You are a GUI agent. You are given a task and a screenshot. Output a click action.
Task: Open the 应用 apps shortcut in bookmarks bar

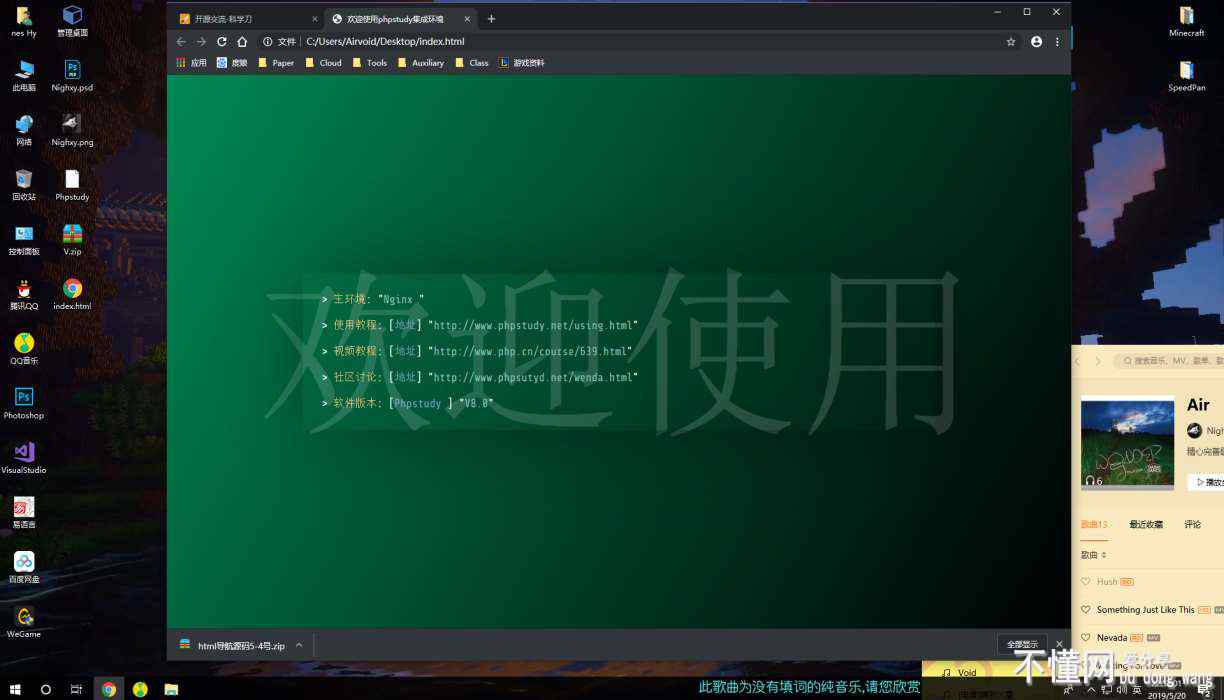(x=191, y=63)
